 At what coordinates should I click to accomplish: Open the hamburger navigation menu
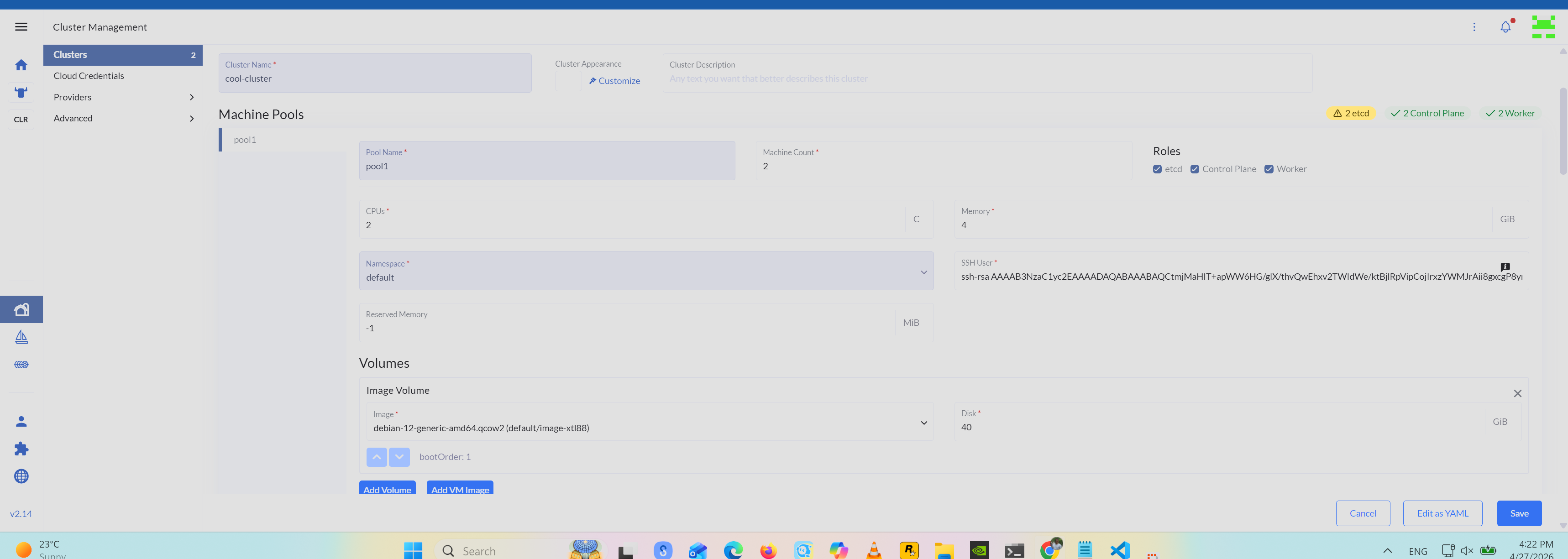[x=21, y=27]
